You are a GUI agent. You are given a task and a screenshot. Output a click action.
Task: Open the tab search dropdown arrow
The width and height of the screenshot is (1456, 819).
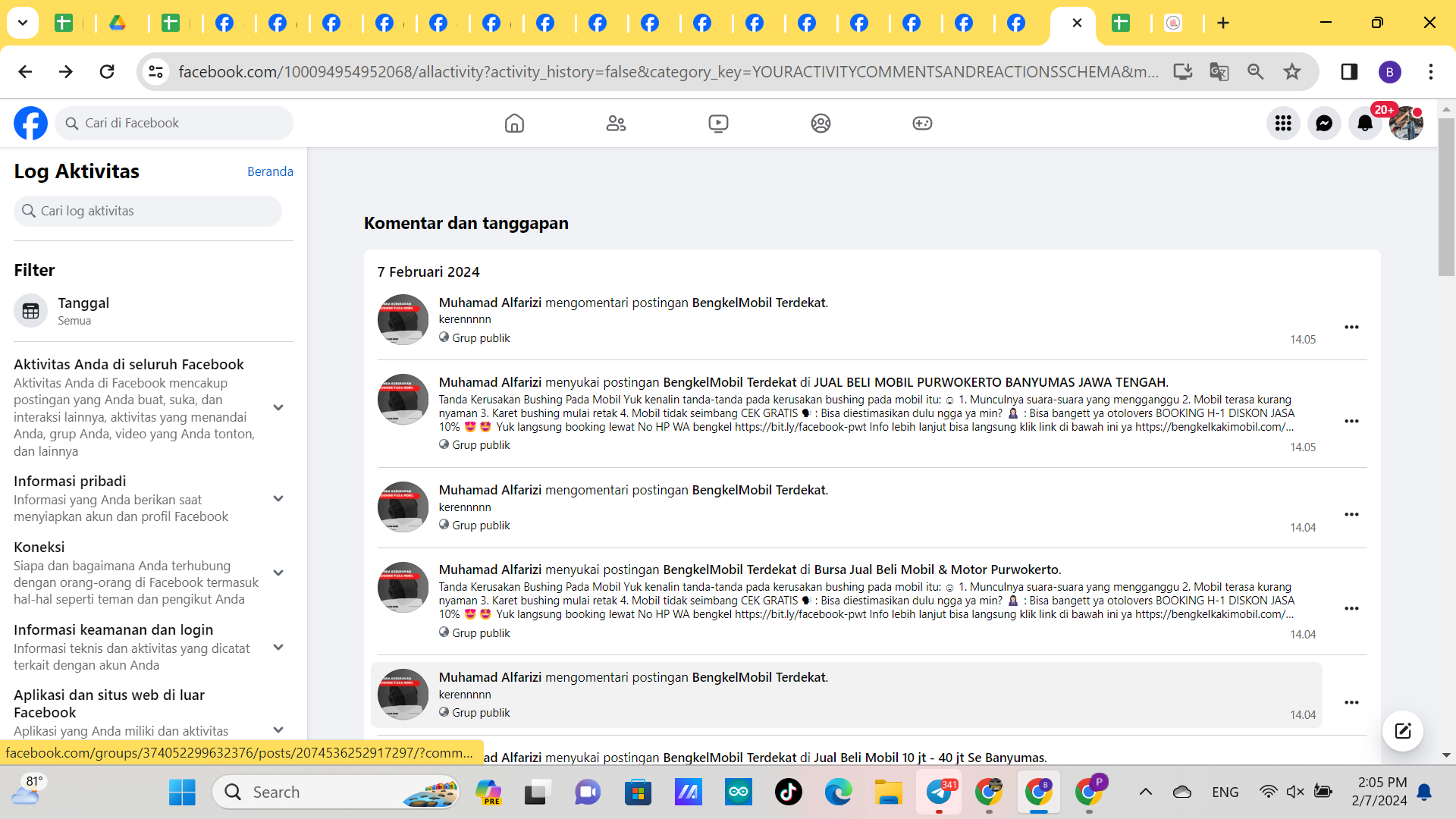[x=23, y=23]
